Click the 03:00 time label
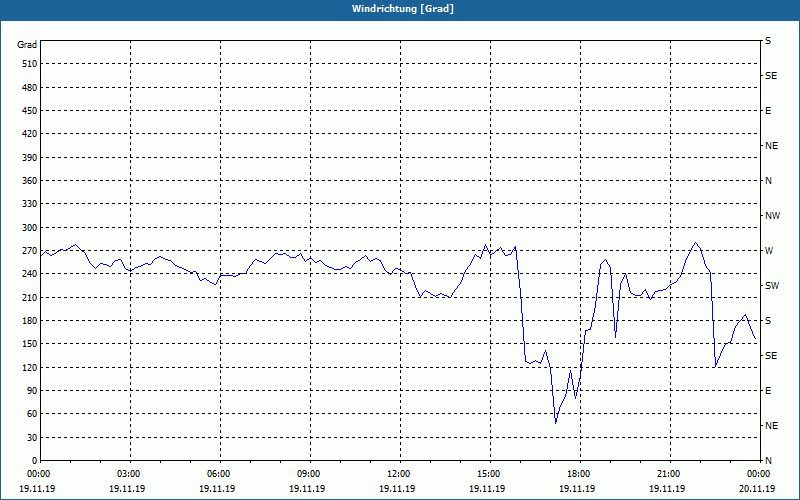The image size is (800, 500). [131, 474]
